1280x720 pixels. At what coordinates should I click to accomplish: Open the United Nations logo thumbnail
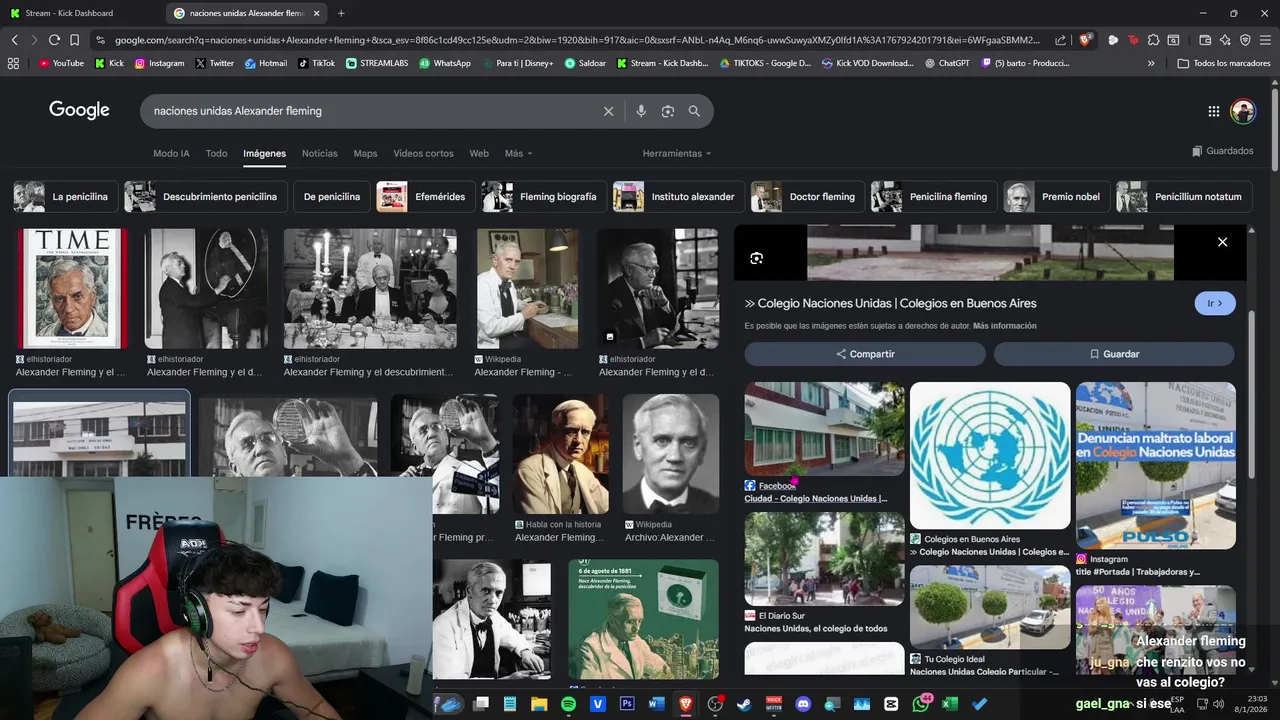coord(990,455)
